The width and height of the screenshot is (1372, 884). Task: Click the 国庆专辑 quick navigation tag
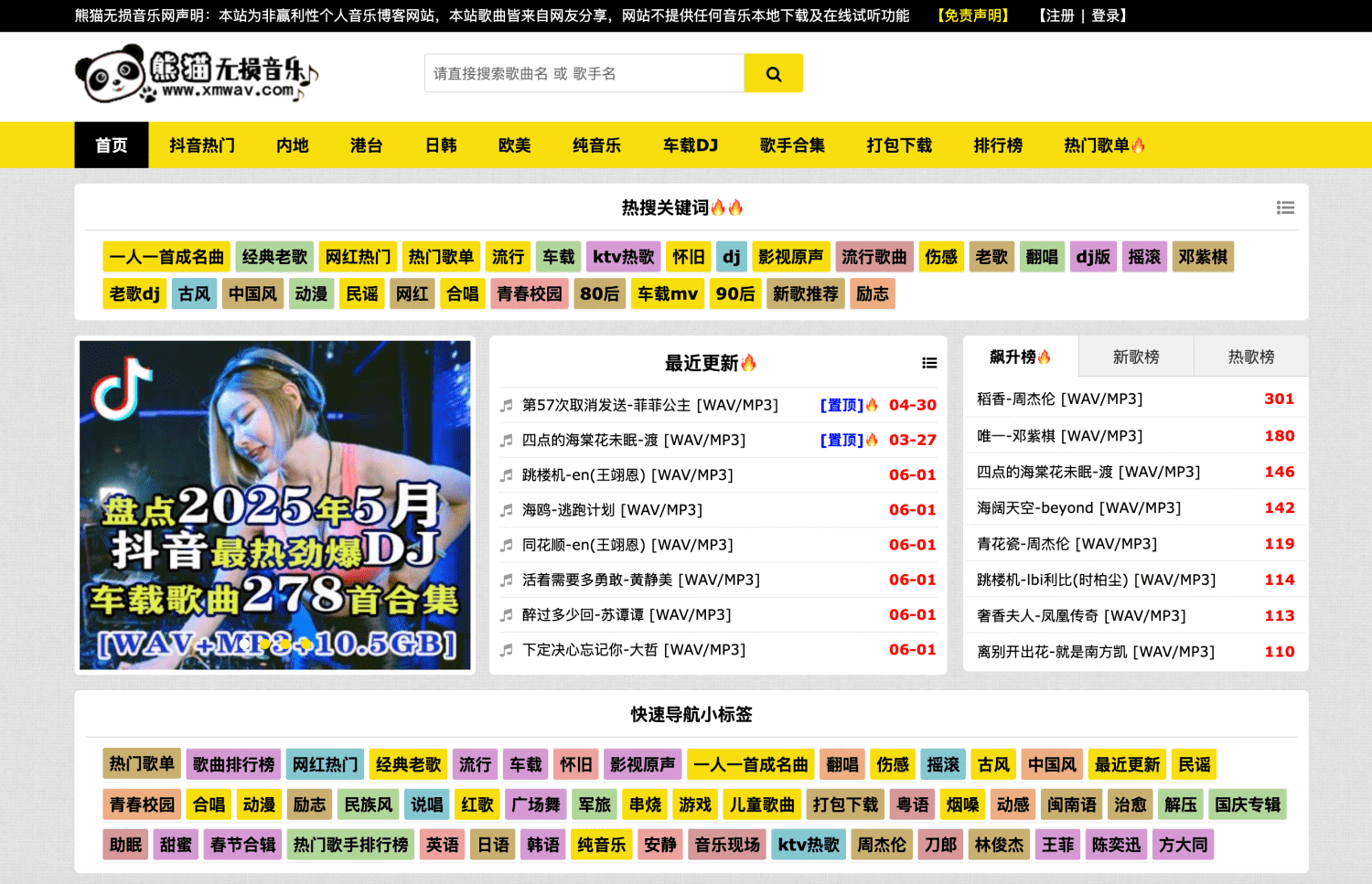(x=1248, y=804)
